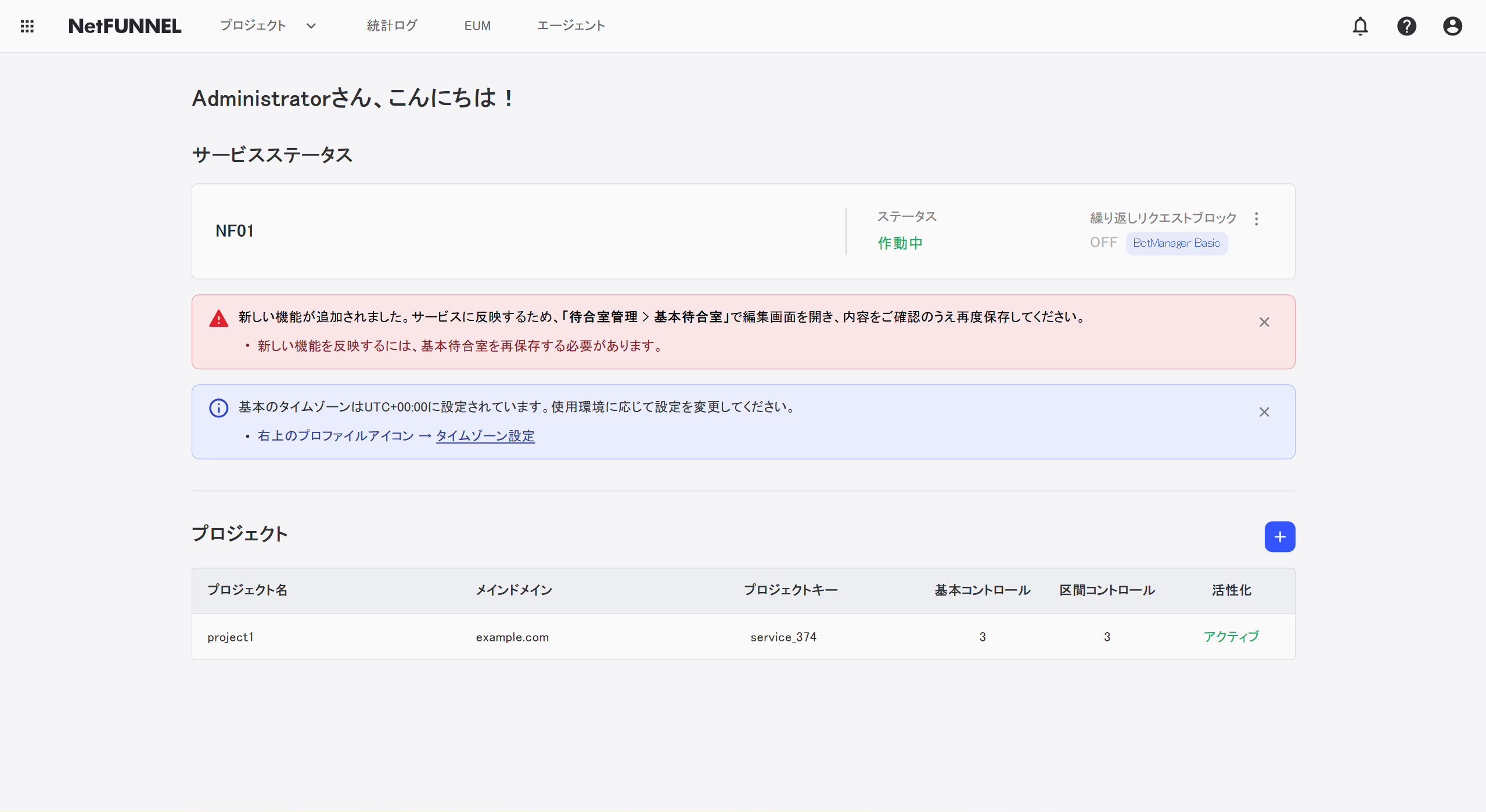Open the notification bell
The width and height of the screenshot is (1486, 812).
point(1361,26)
